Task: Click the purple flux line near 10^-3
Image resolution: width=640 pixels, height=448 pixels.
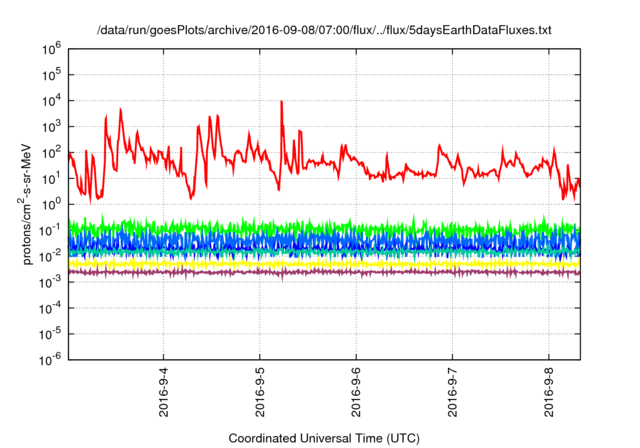Action: click(x=324, y=272)
